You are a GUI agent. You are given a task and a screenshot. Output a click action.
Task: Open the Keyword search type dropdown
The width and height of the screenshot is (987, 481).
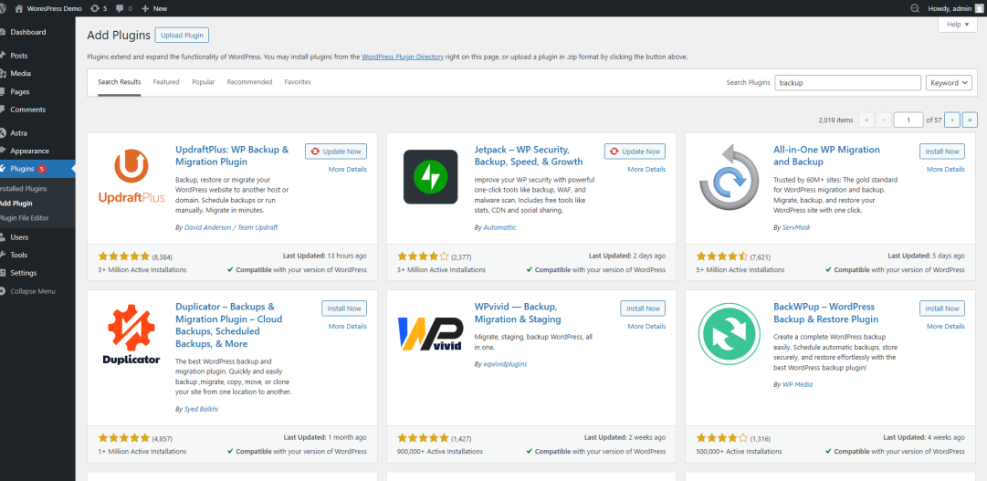click(949, 82)
